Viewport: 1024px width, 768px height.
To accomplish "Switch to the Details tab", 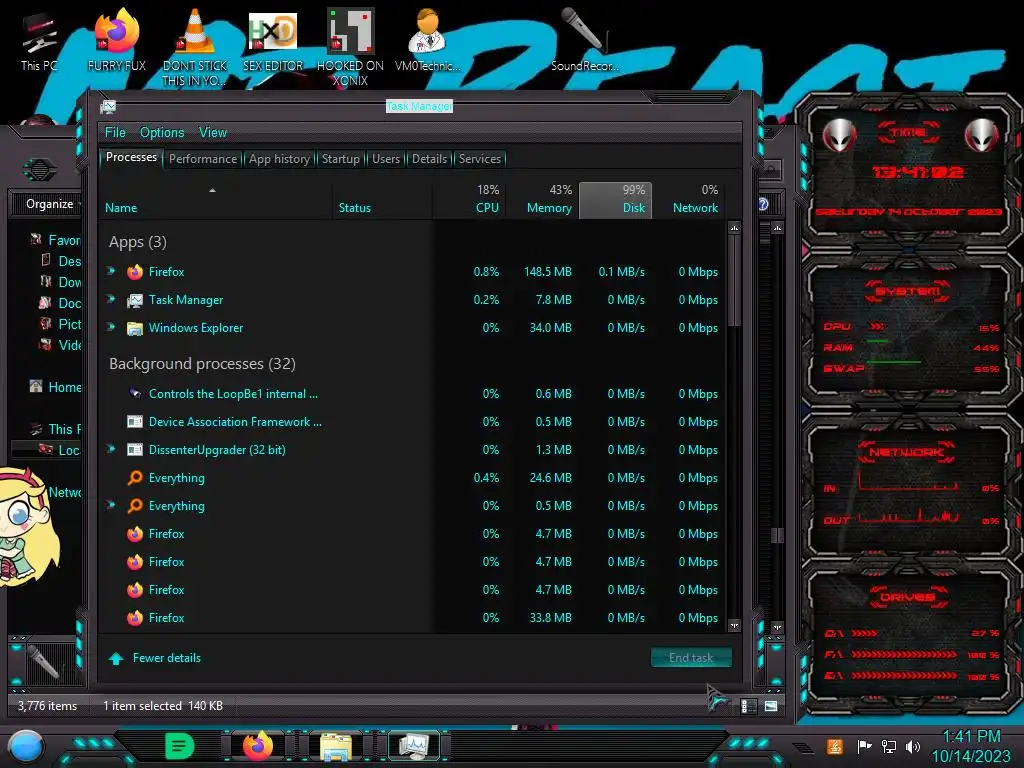I will (x=429, y=159).
